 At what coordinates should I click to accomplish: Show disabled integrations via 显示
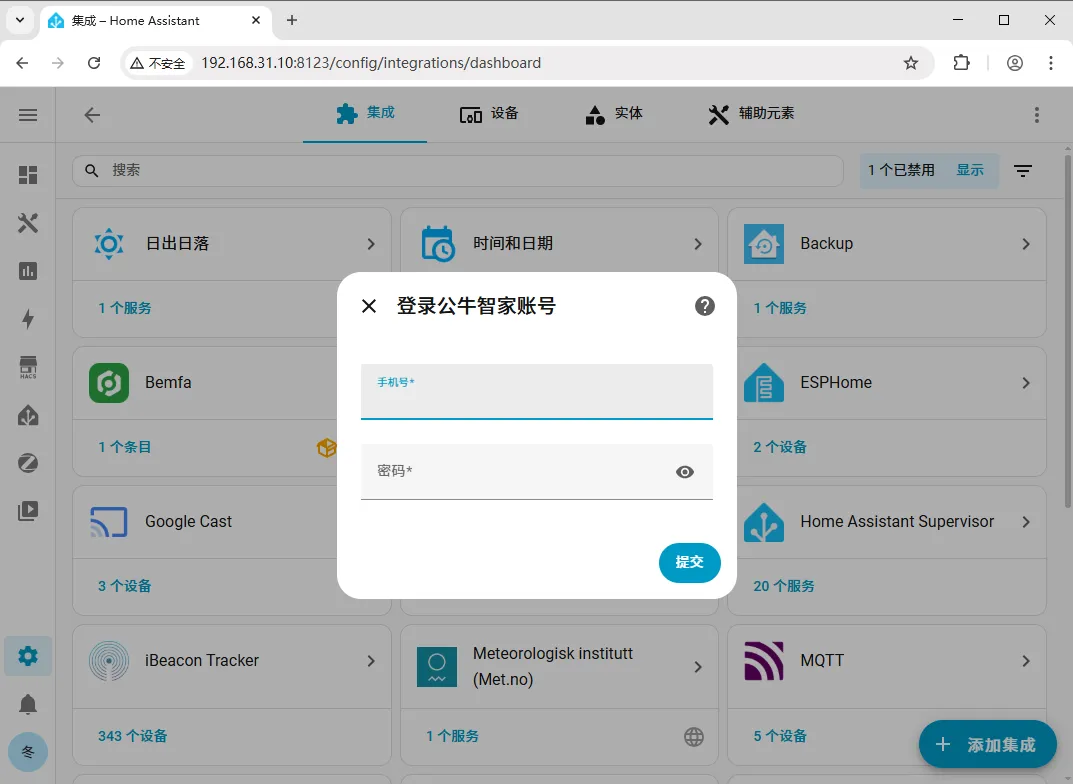(x=970, y=170)
